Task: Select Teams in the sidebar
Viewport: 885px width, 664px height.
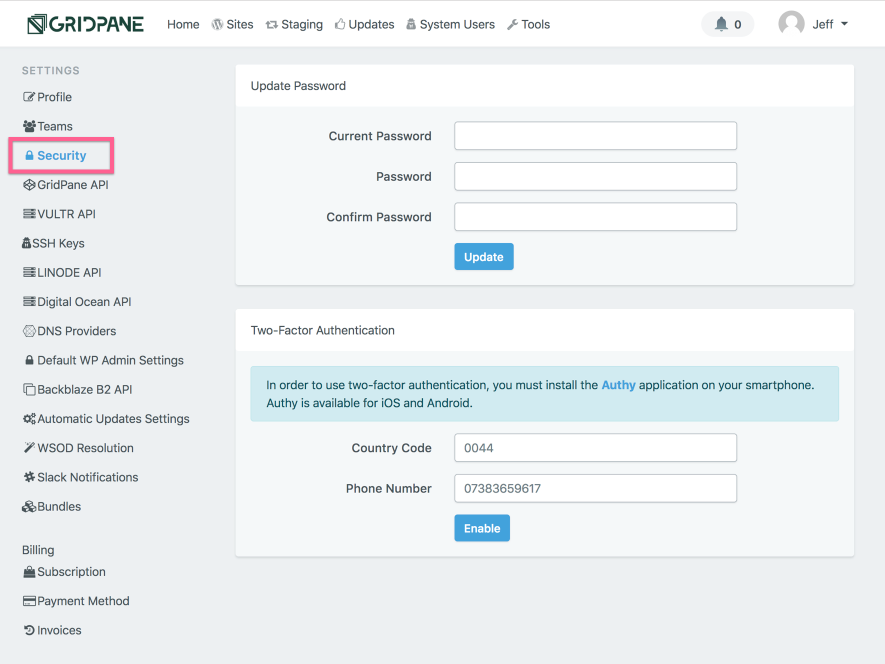Action: click(47, 126)
